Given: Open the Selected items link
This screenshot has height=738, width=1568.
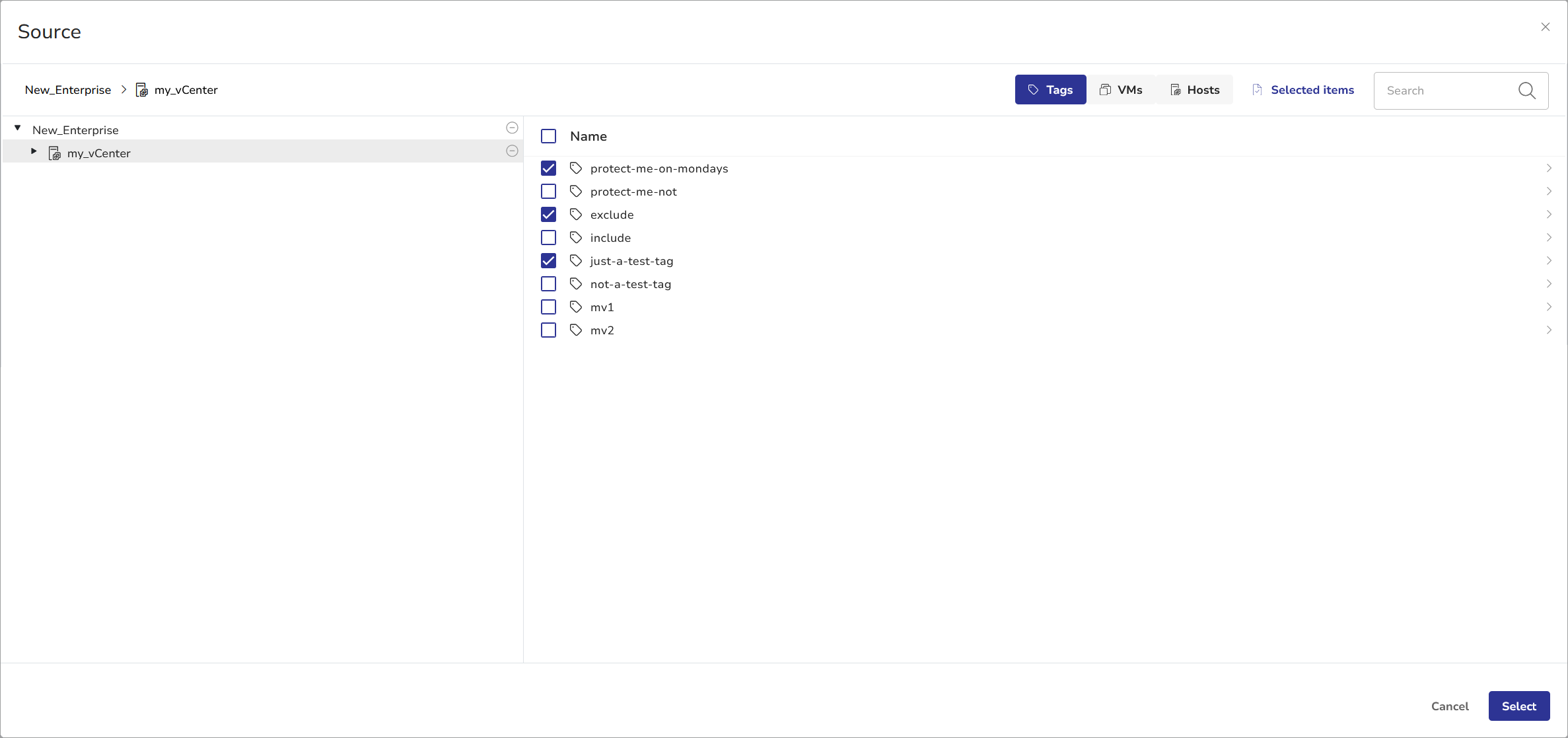Looking at the screenshot, I should pos(1303,90).
